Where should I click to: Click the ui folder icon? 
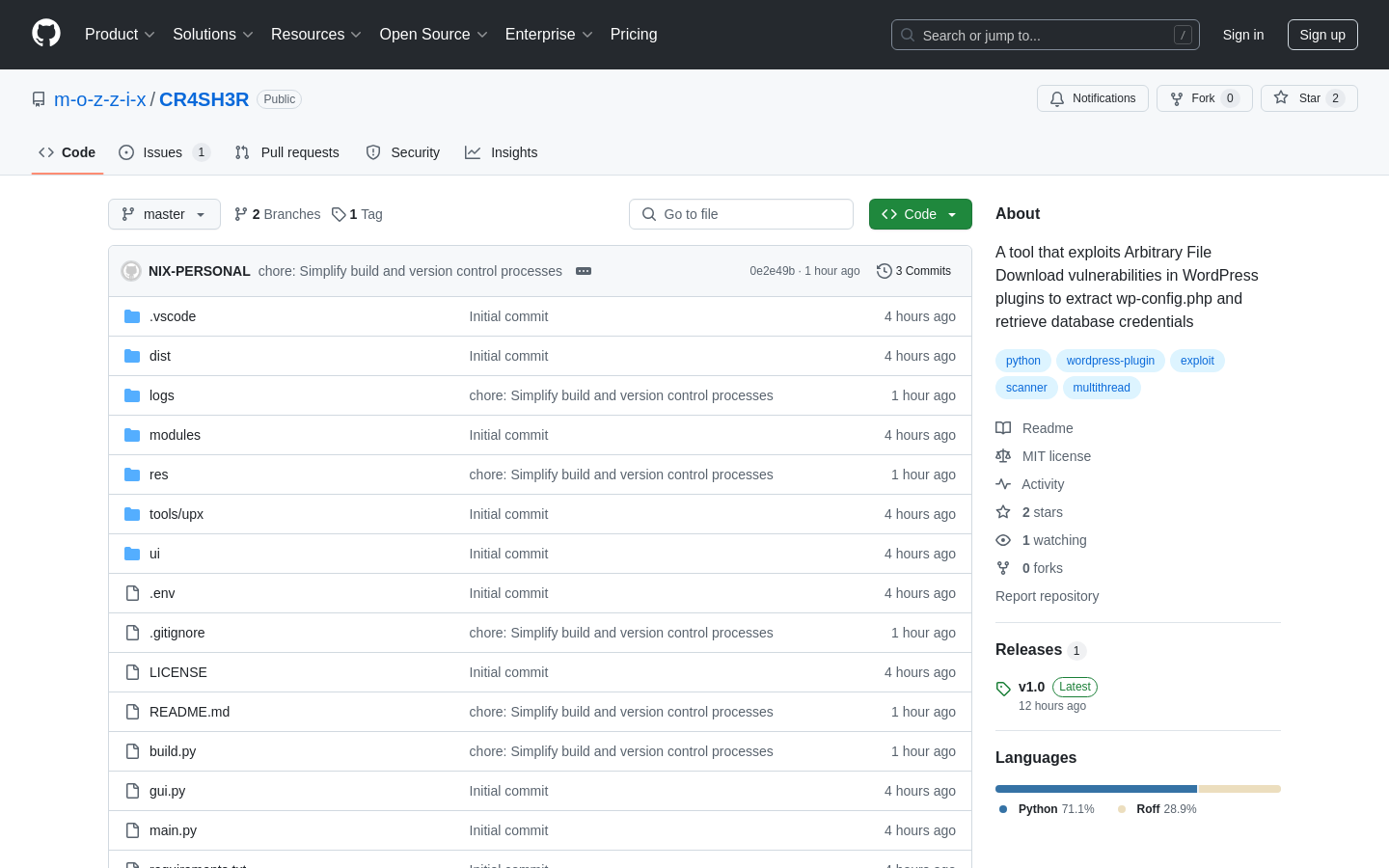(132, 554)
